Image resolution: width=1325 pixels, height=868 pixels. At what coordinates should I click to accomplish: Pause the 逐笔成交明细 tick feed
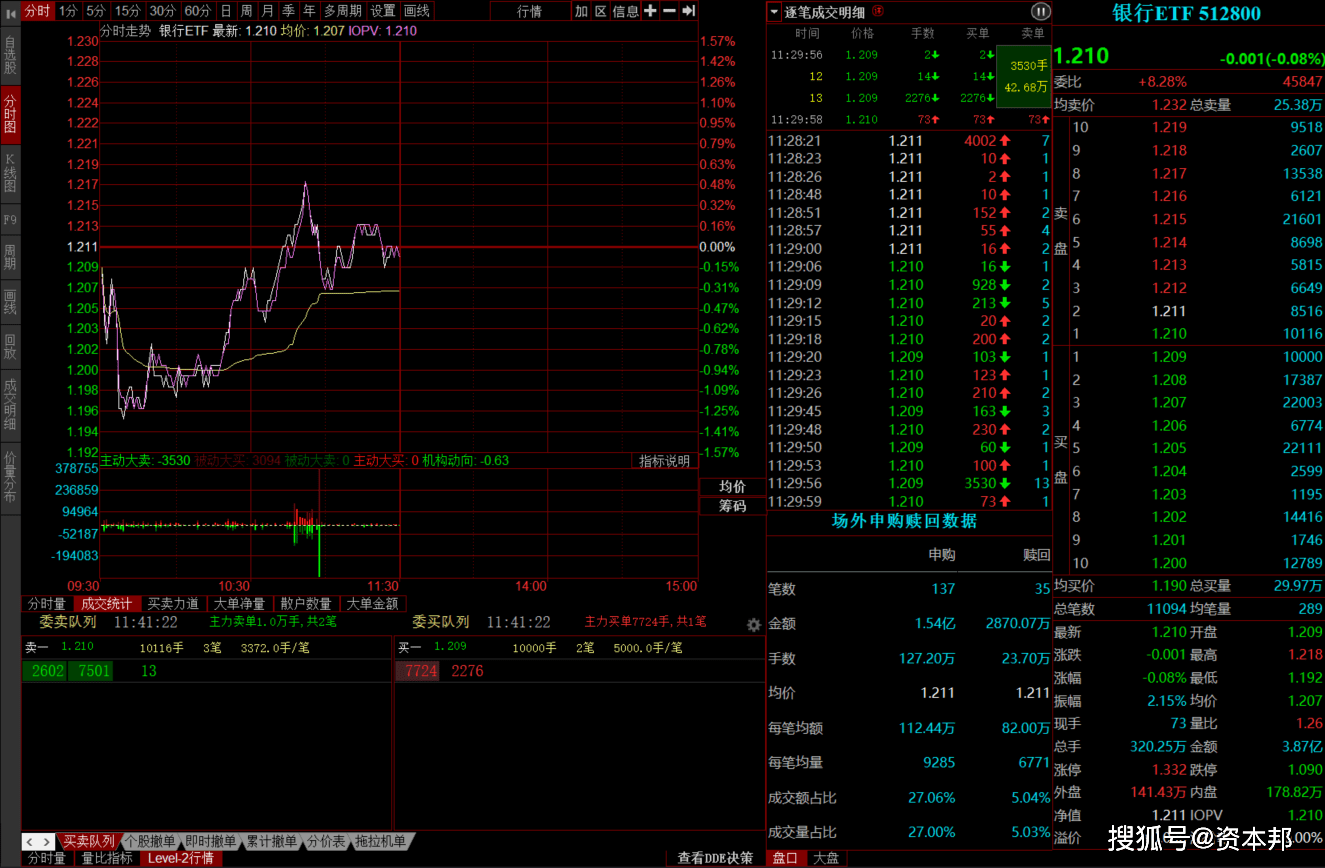click(x=1040, y=11)
